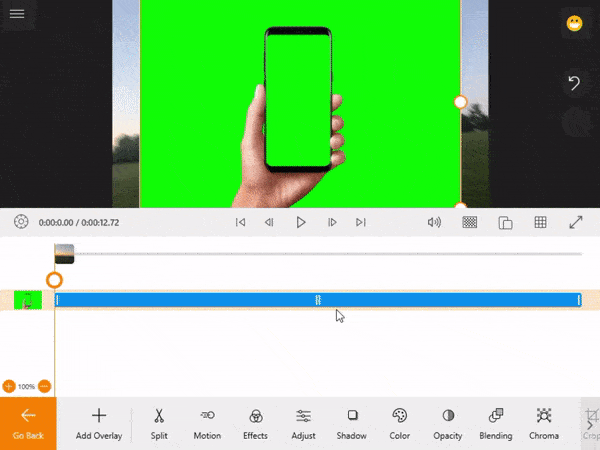The image size is (600, 450).
Task: Click the left trim handle of overlay clip
Action: click(58, 300)
